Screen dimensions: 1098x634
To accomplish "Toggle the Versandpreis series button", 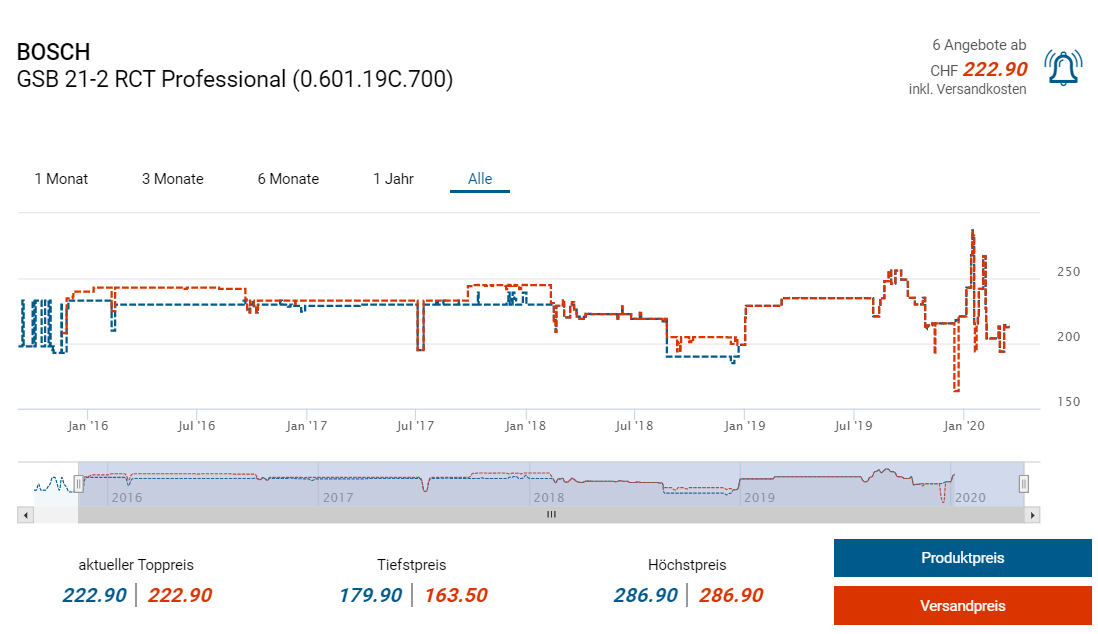I will pos(962,606).
